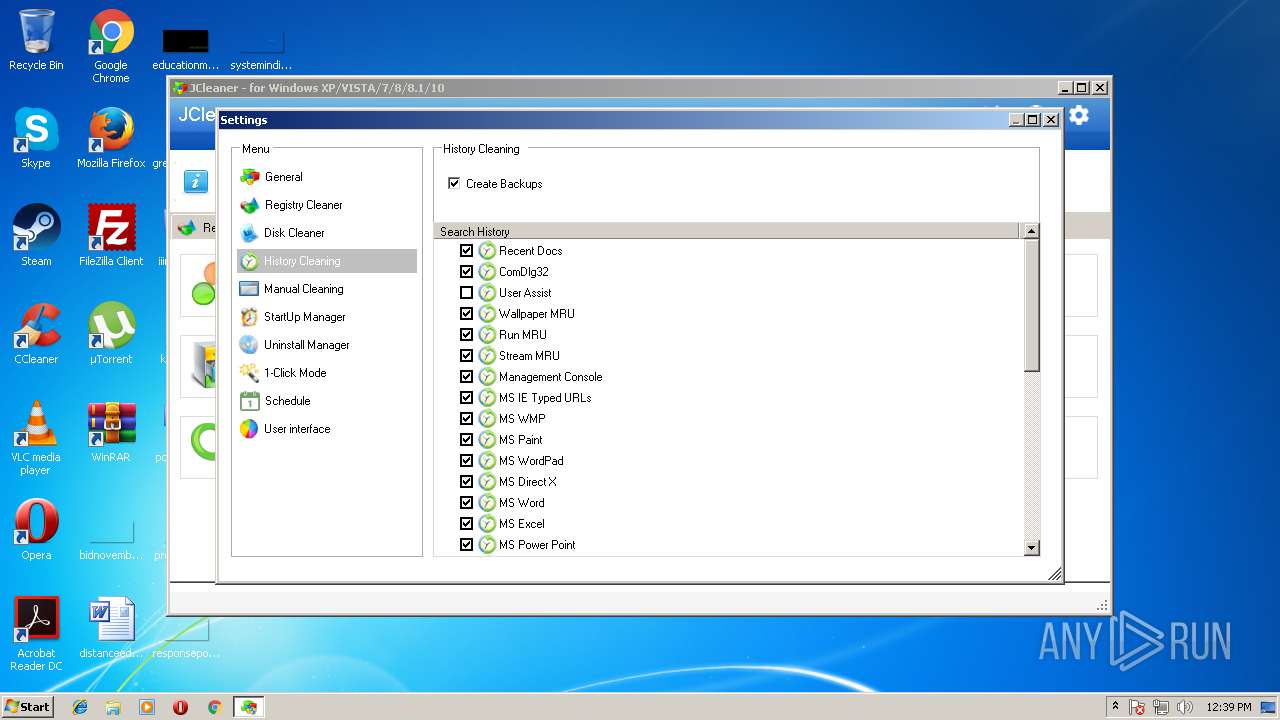Image resolution: width=1280 pixels, height=720 pixels.
Task: Click the Disk Cleaner icon
Action: [x=249, y=233]
